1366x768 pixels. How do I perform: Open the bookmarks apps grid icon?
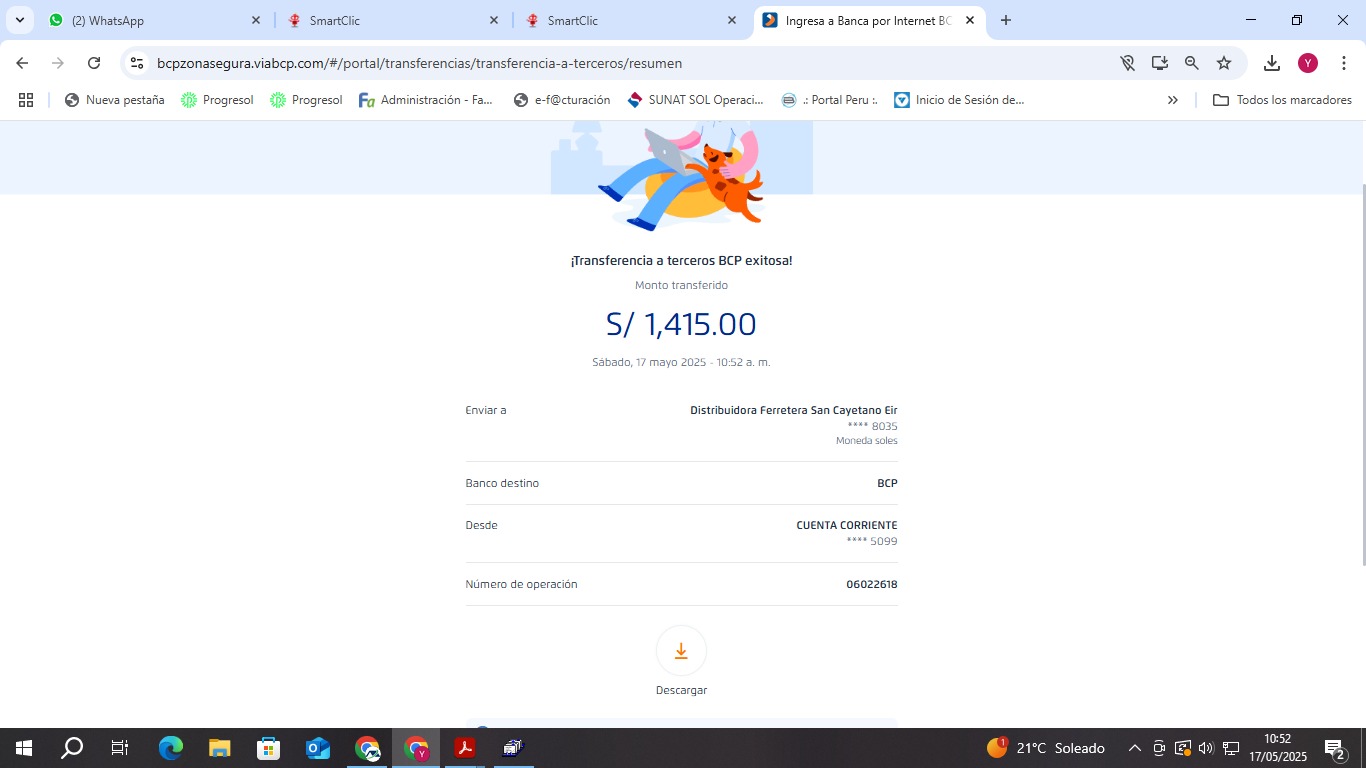[x=26, y=100]
